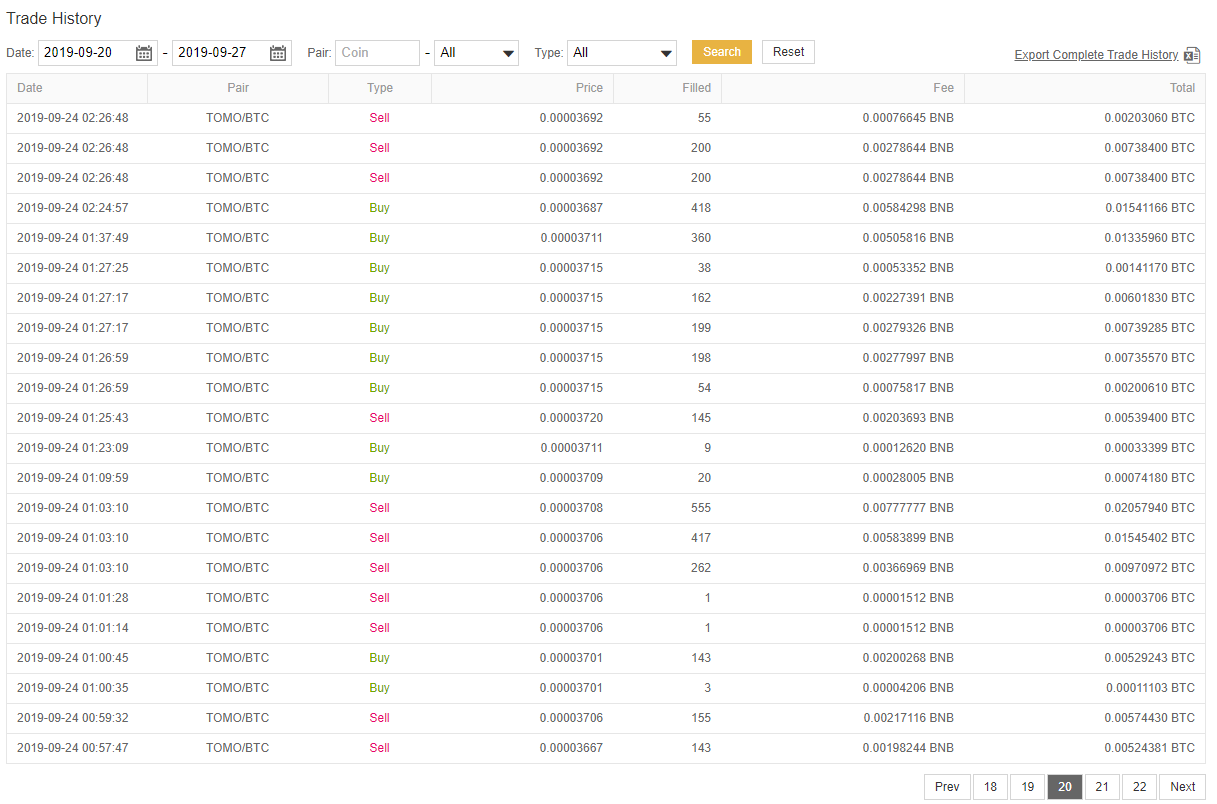1217x804 pixels.
Task: Click the start date field 2019-09-20
Action: tap(98, 53)
